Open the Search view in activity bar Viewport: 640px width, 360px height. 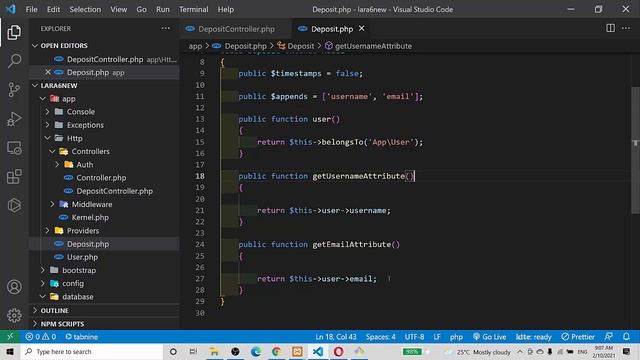coord(14,61)
